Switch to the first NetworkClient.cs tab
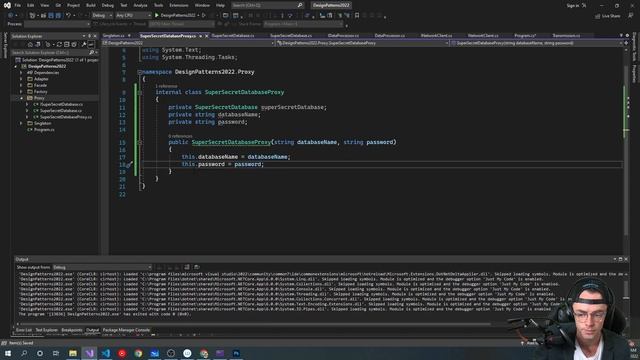Image resolution: width=640 pixels, height=360 pixels. pyautogui.click(x=436, y=36)
